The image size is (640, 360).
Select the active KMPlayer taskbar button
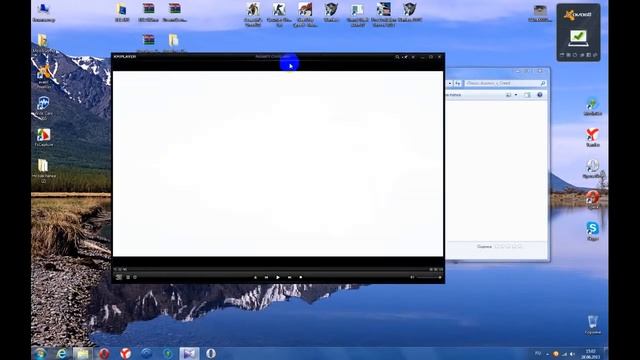[x=189, y=353]
